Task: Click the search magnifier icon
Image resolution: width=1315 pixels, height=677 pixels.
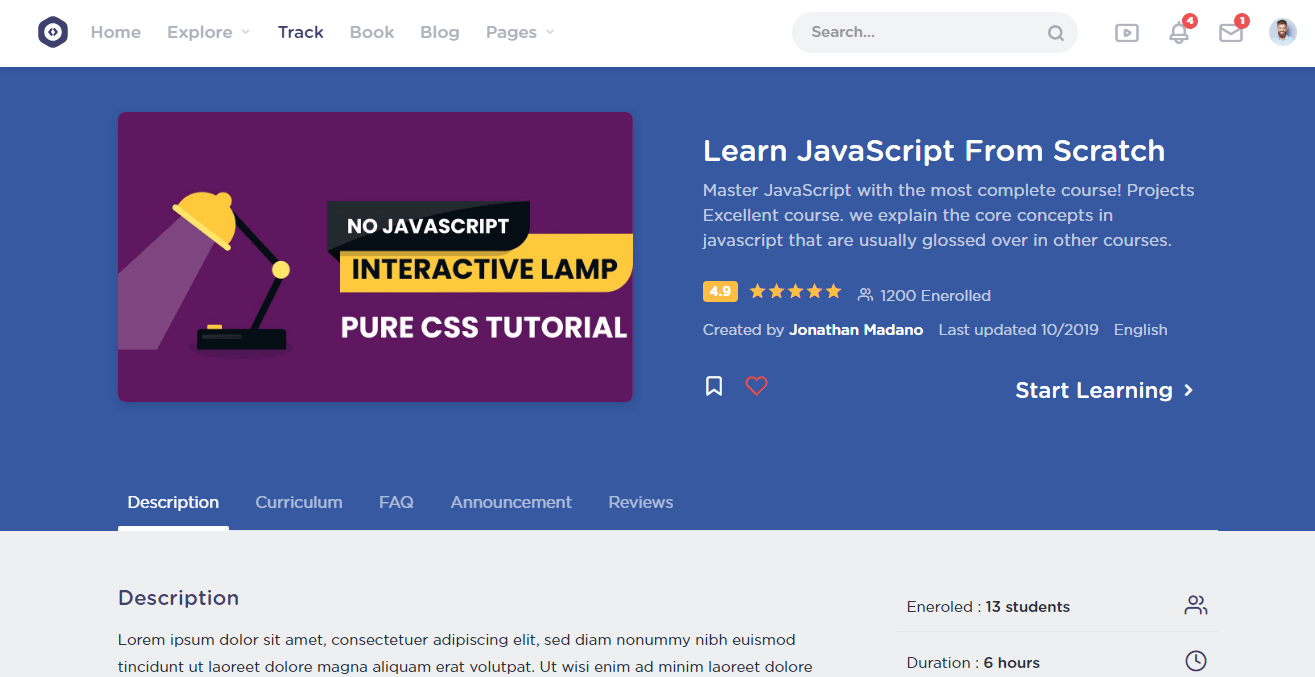Action: pyautogui.click(x=1055, y=33)
